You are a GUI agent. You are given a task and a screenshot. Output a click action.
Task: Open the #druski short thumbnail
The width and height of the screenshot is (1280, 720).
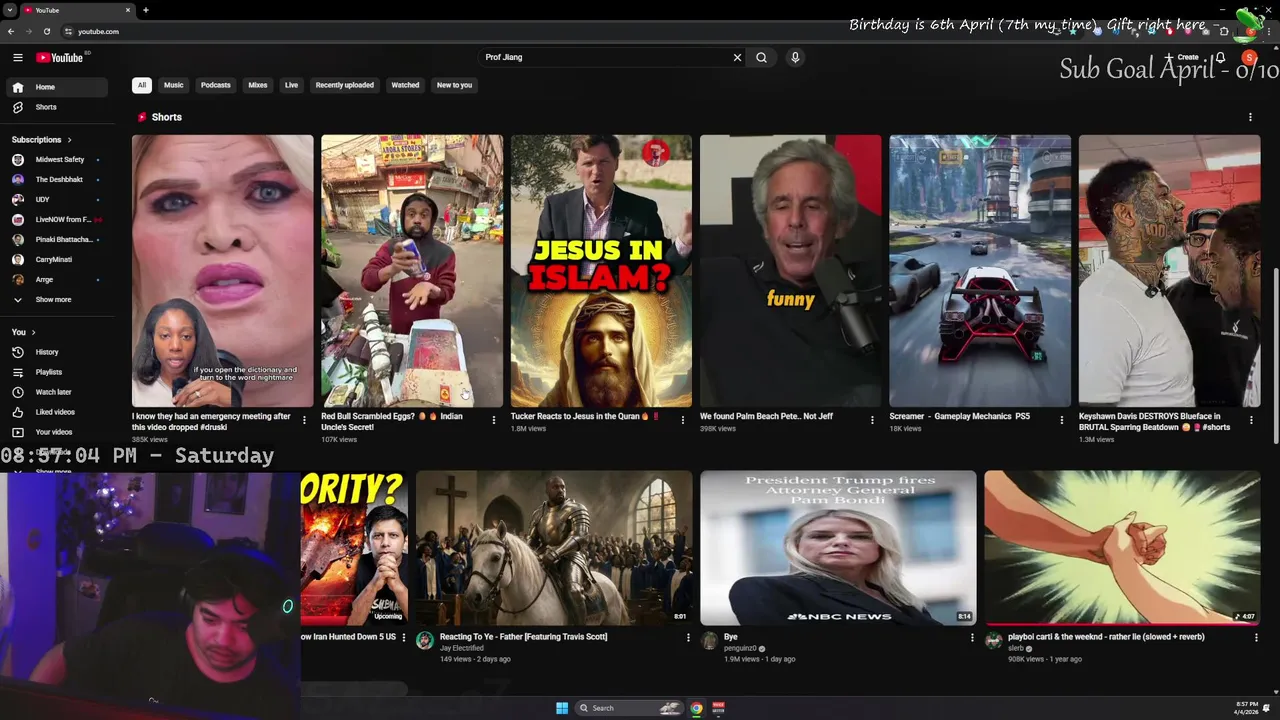tap(222, 271)
